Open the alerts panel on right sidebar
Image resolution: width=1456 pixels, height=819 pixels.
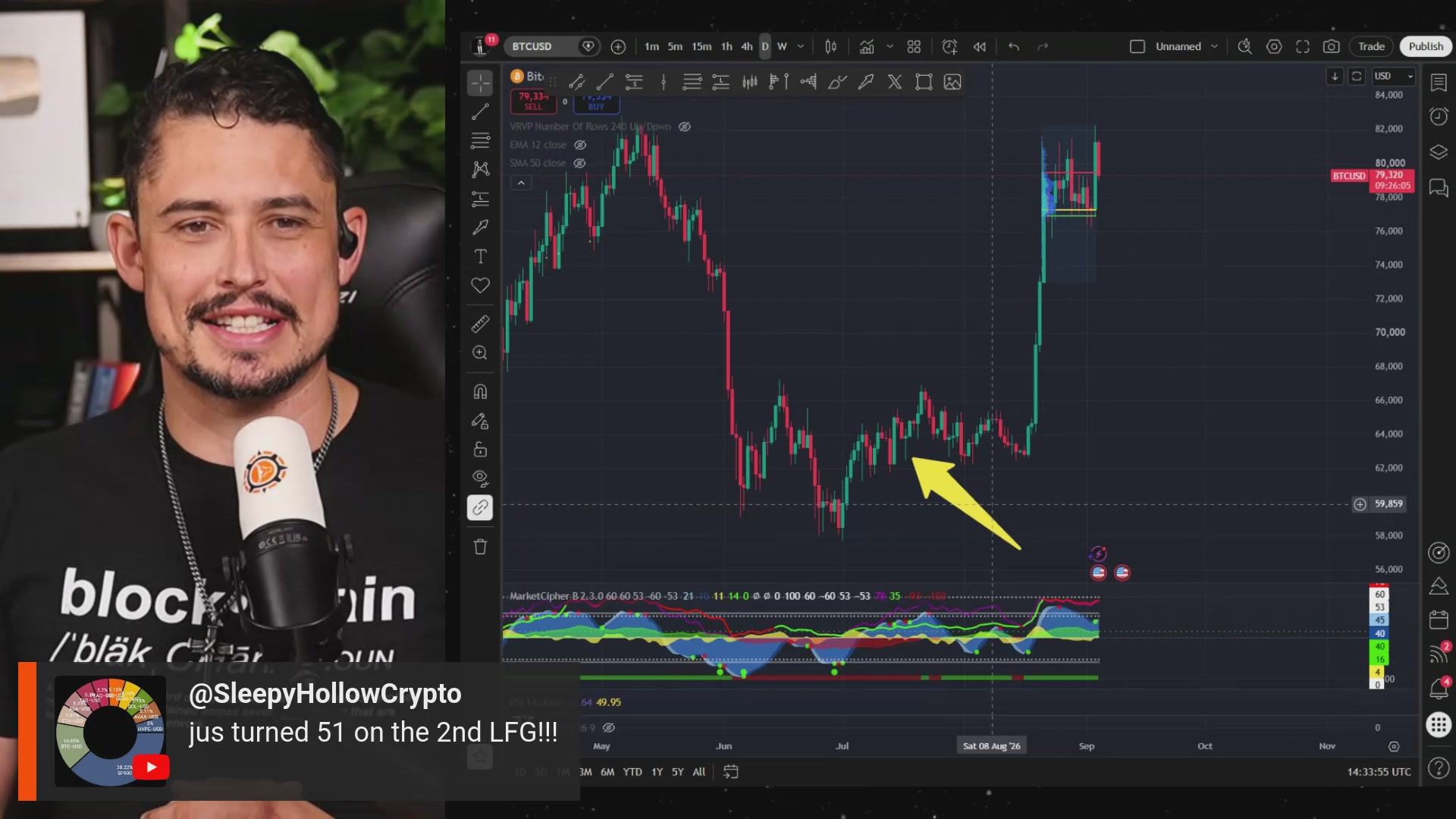click(1439, 116)
